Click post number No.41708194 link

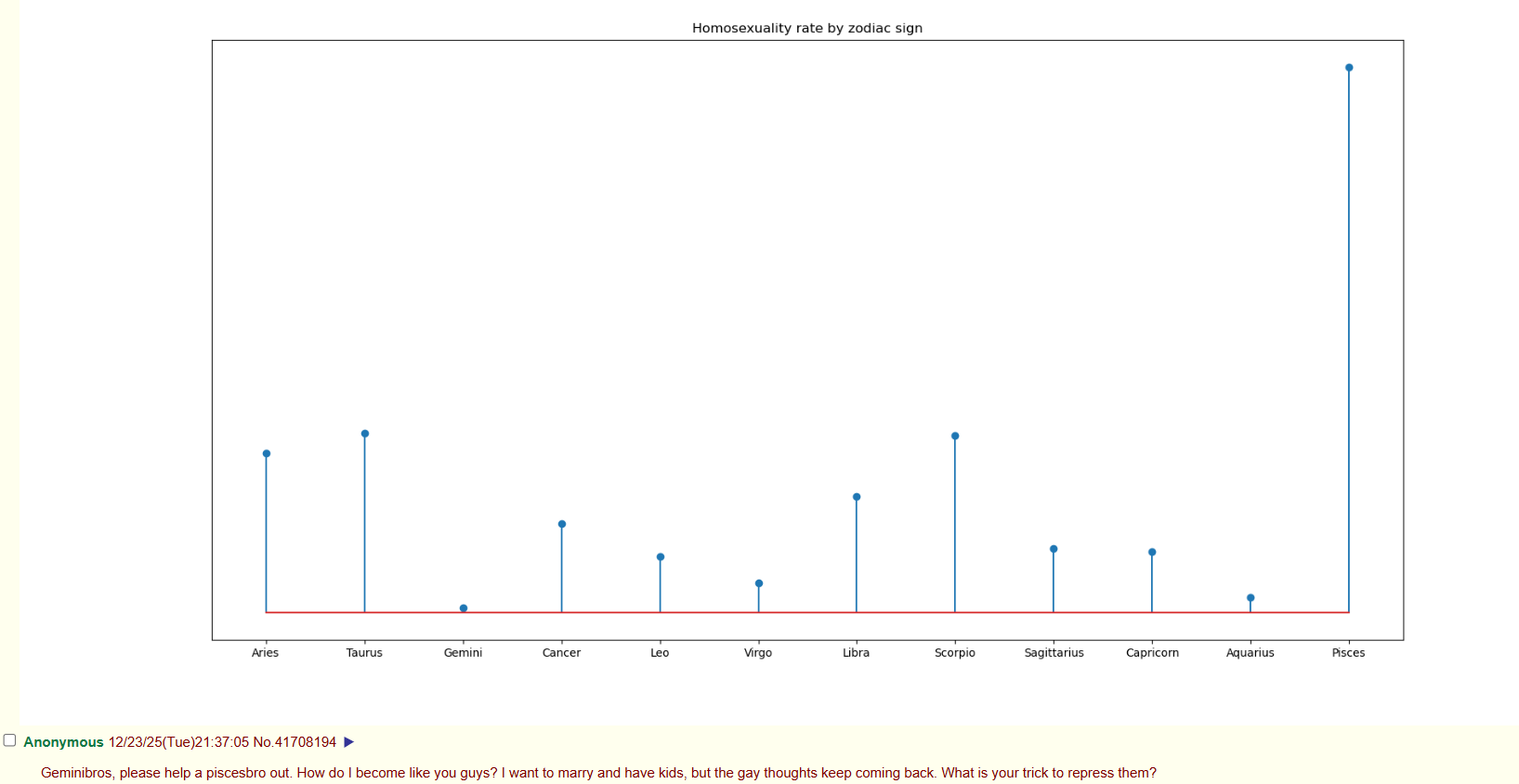(295, 742)
